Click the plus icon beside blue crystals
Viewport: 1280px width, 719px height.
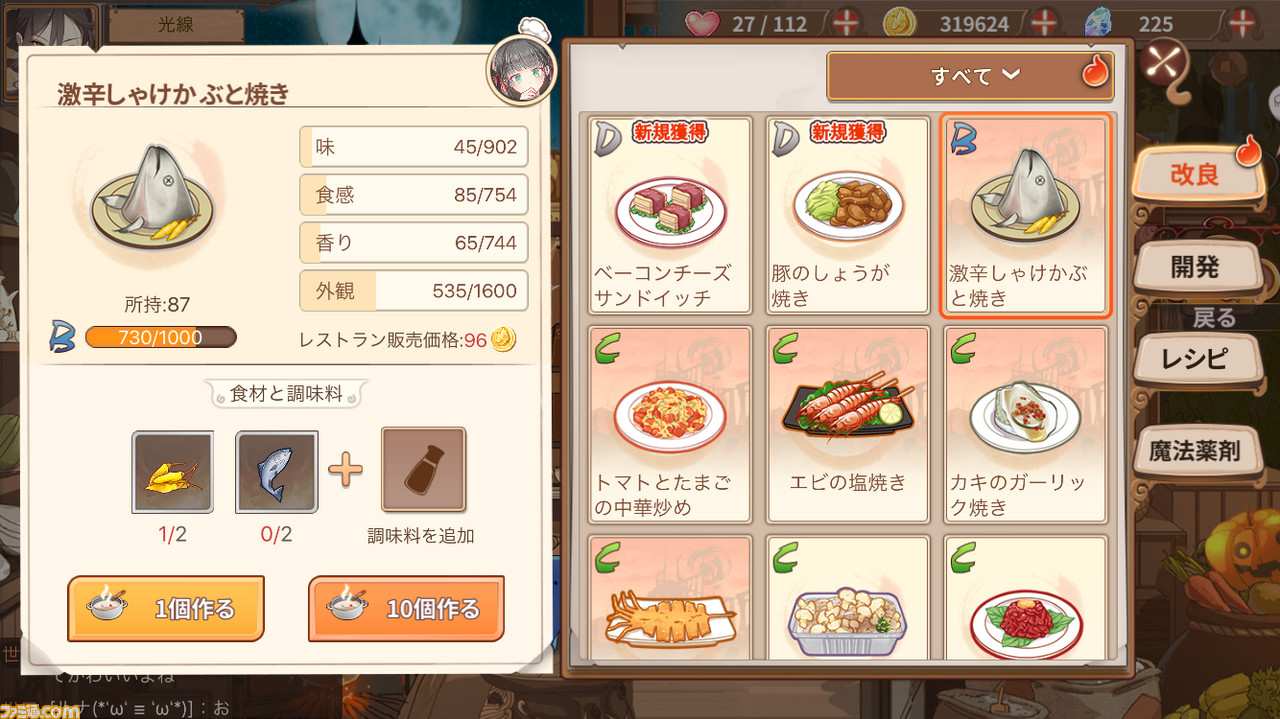(x=1243, y=22)
